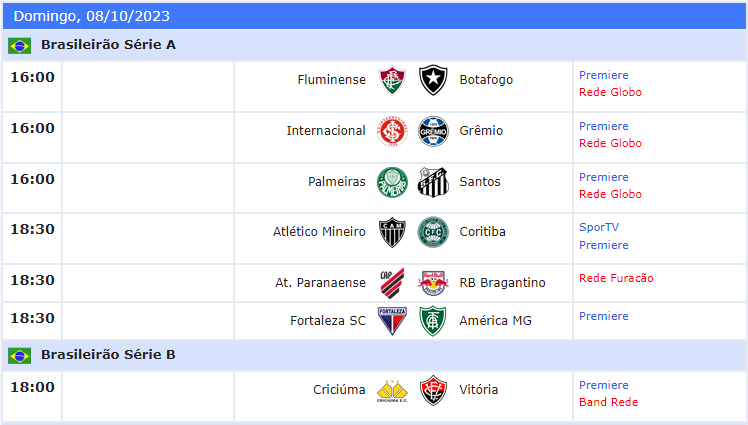
Task: Click the Brazil flag beside Série A
Action: tap(20, 45)
